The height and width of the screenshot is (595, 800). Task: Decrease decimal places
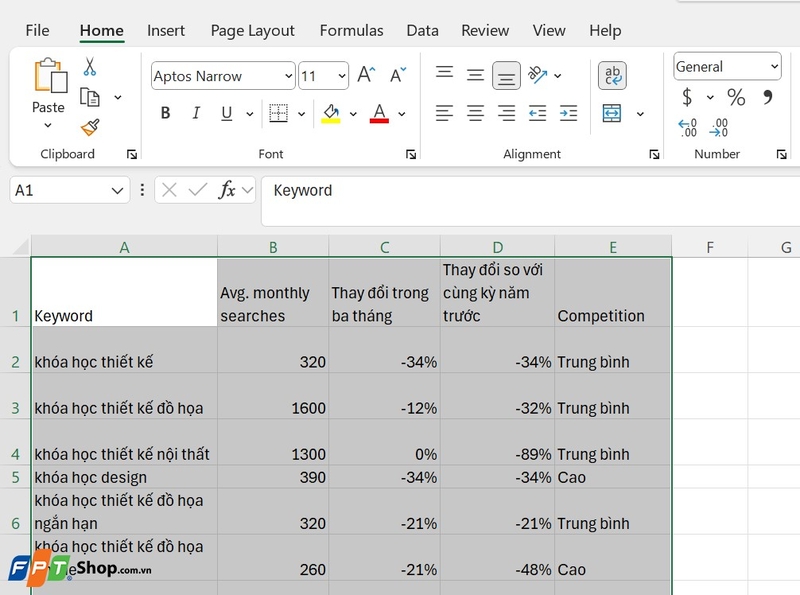pyautogui.click(x=718, y=128)
